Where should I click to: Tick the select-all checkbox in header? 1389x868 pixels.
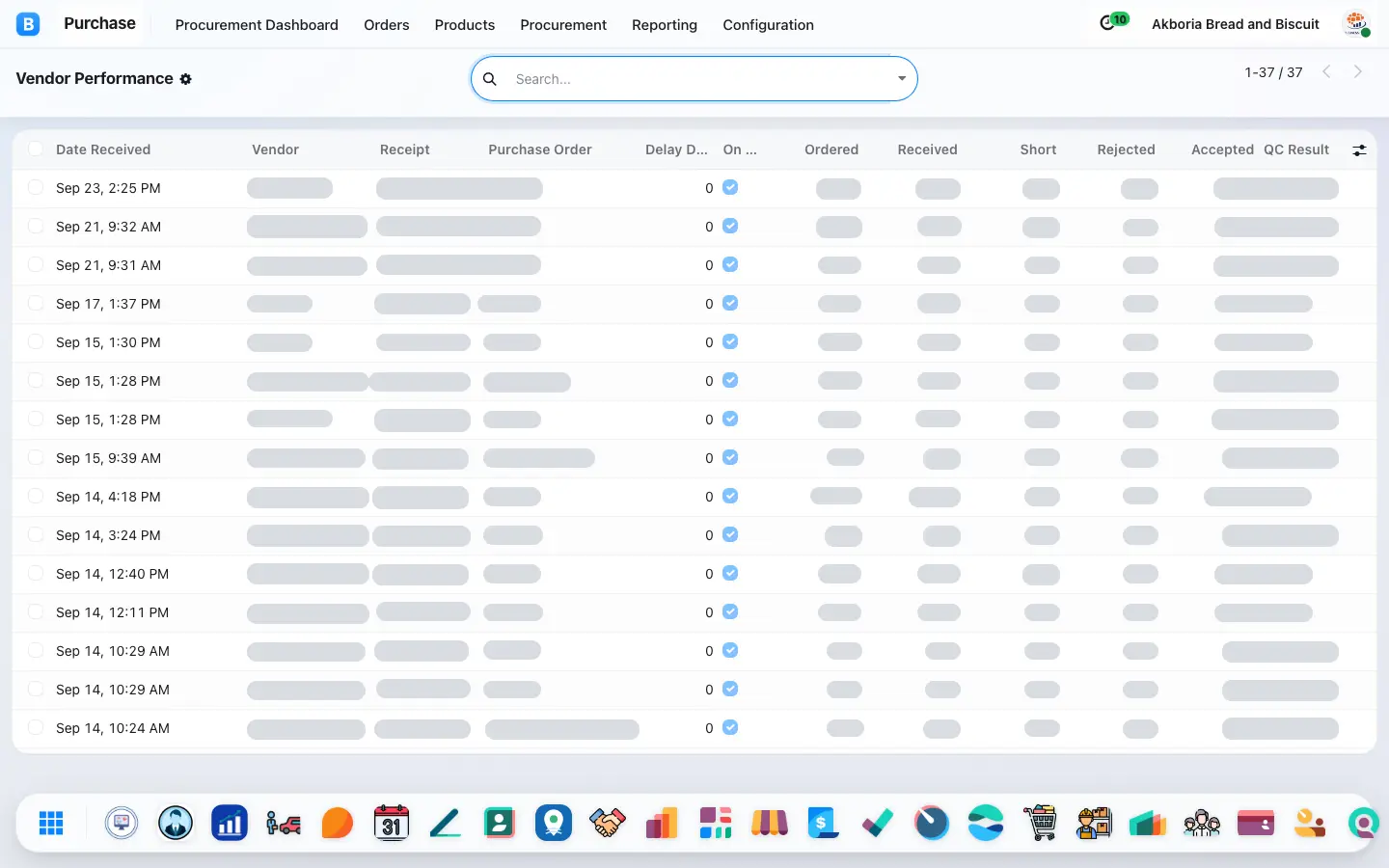[x=36, y=149]
